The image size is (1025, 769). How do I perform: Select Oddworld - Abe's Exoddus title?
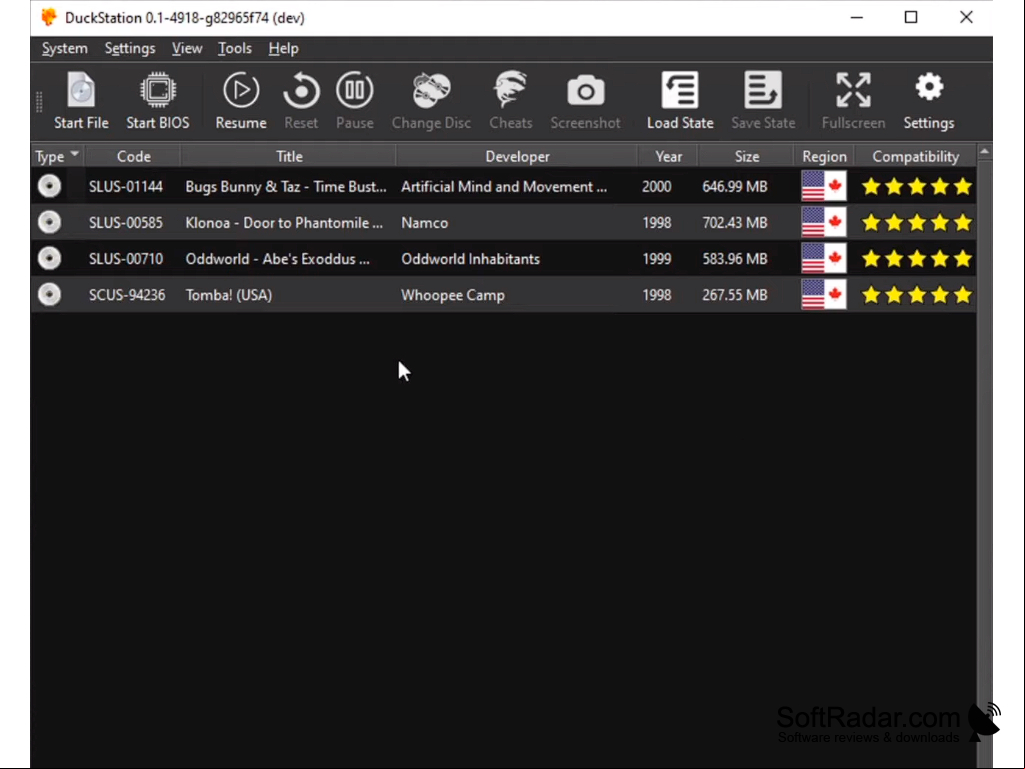277,258
